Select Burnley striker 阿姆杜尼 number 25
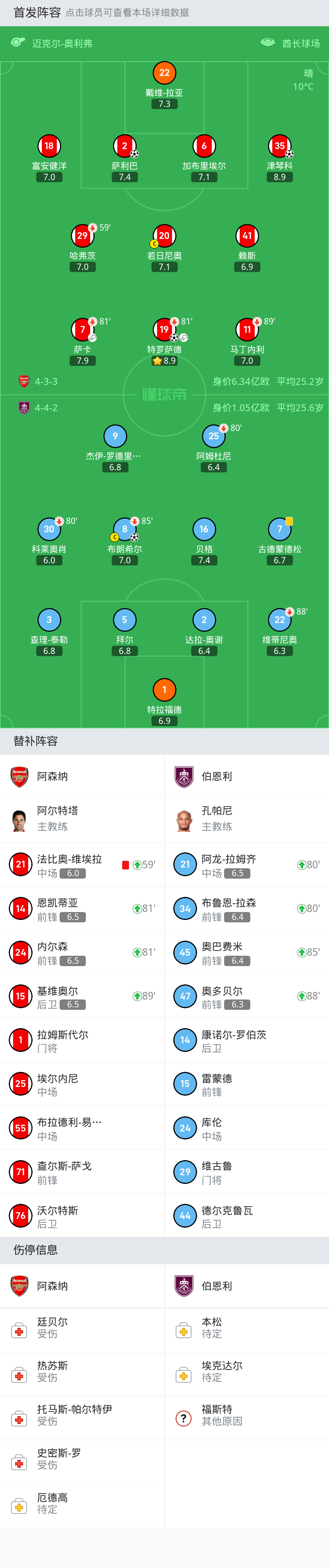 pyautogui.click(x=213, y=436)
